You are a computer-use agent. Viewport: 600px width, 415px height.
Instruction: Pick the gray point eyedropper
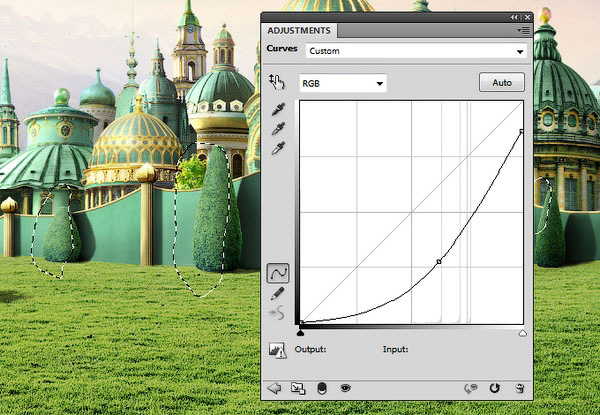tap(278, 129)
